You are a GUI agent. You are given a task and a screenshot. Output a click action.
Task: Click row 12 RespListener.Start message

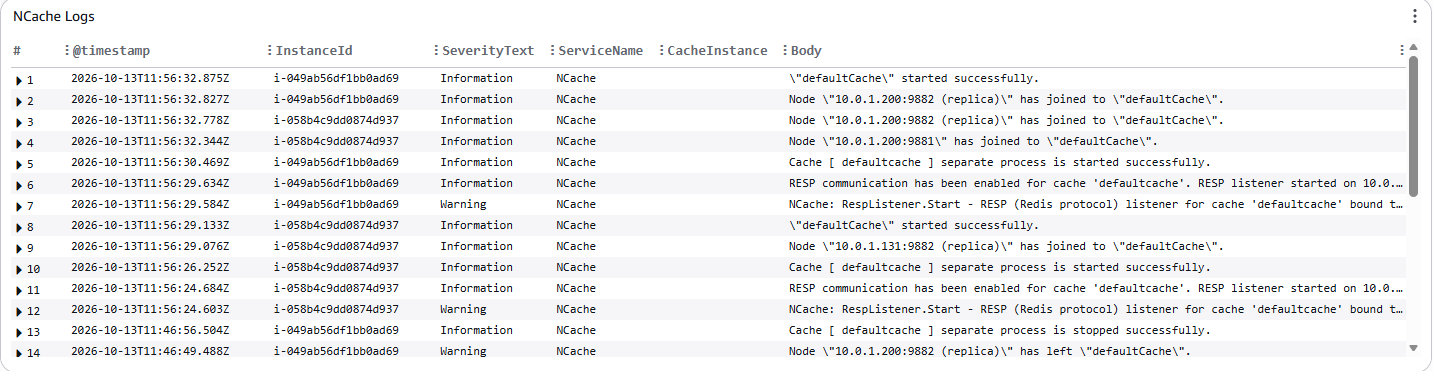tap(1097, 310)
